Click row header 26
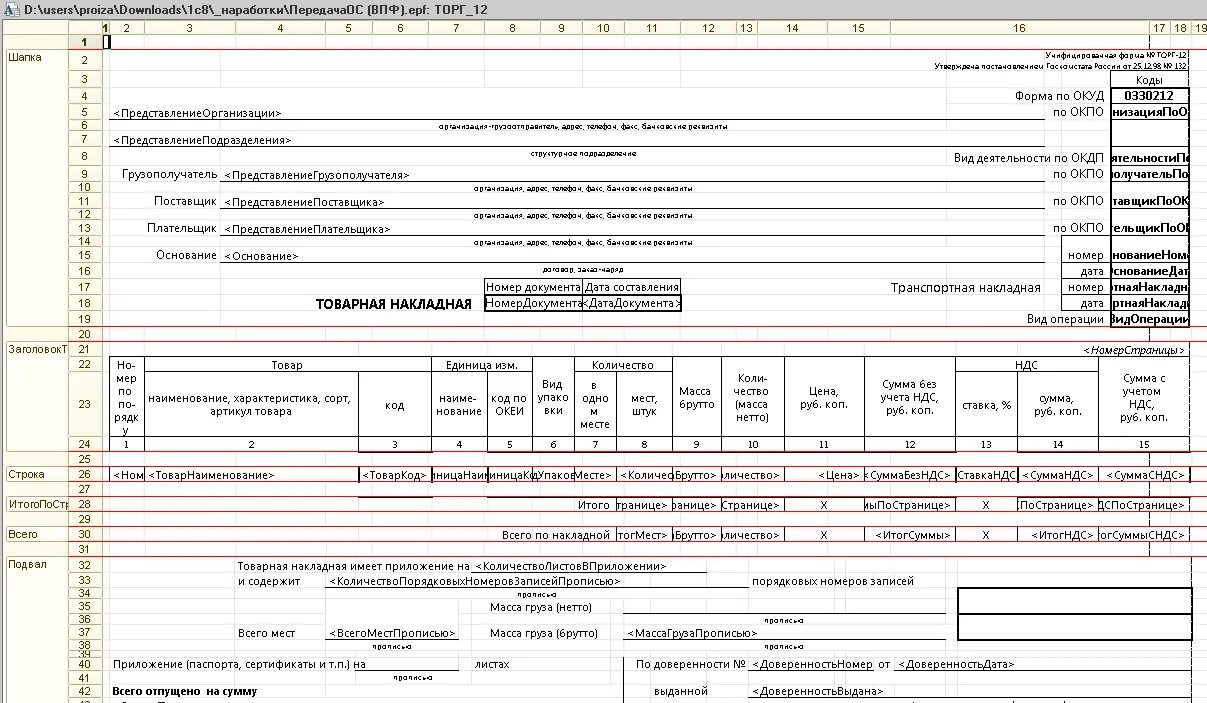This screenshot has height=703, width=1207. click(x=85, y=474)
